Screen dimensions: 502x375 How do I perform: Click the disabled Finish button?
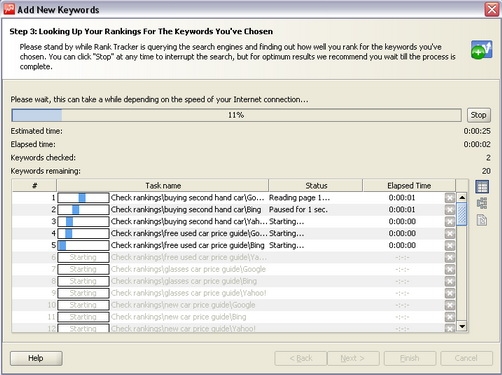(410, 358)
